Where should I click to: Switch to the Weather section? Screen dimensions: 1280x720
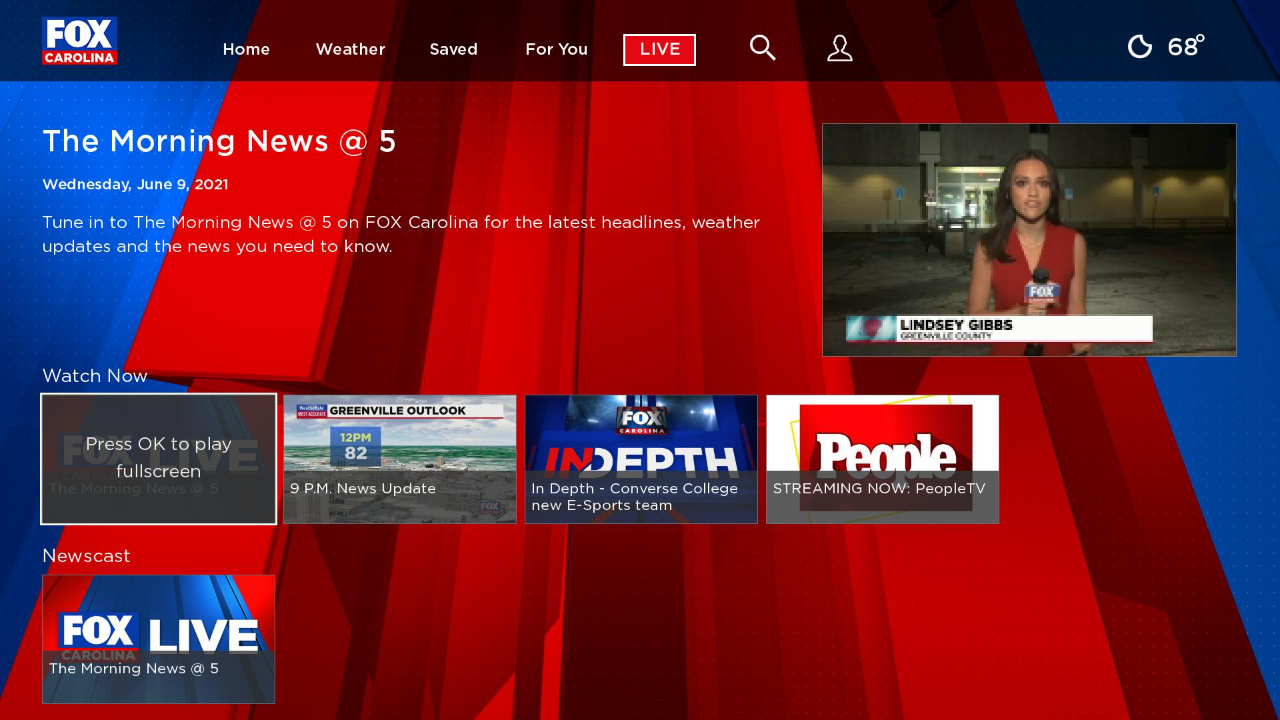pyautogui.click(x=350, y=49)
